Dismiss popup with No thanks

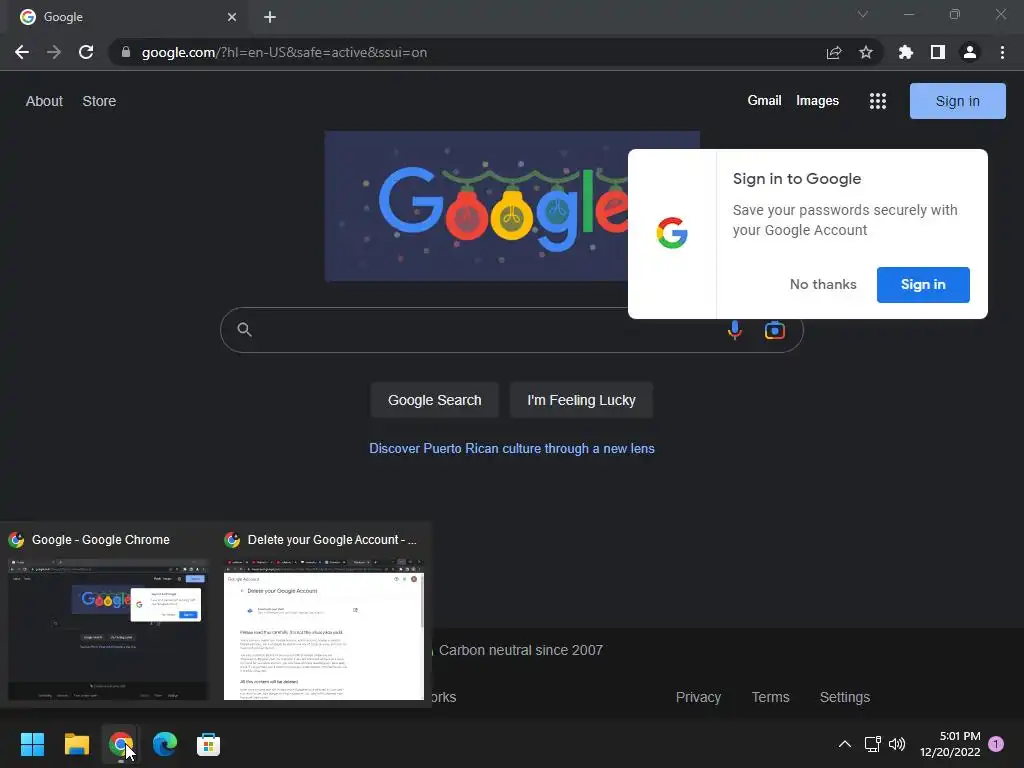pos(823,285)
